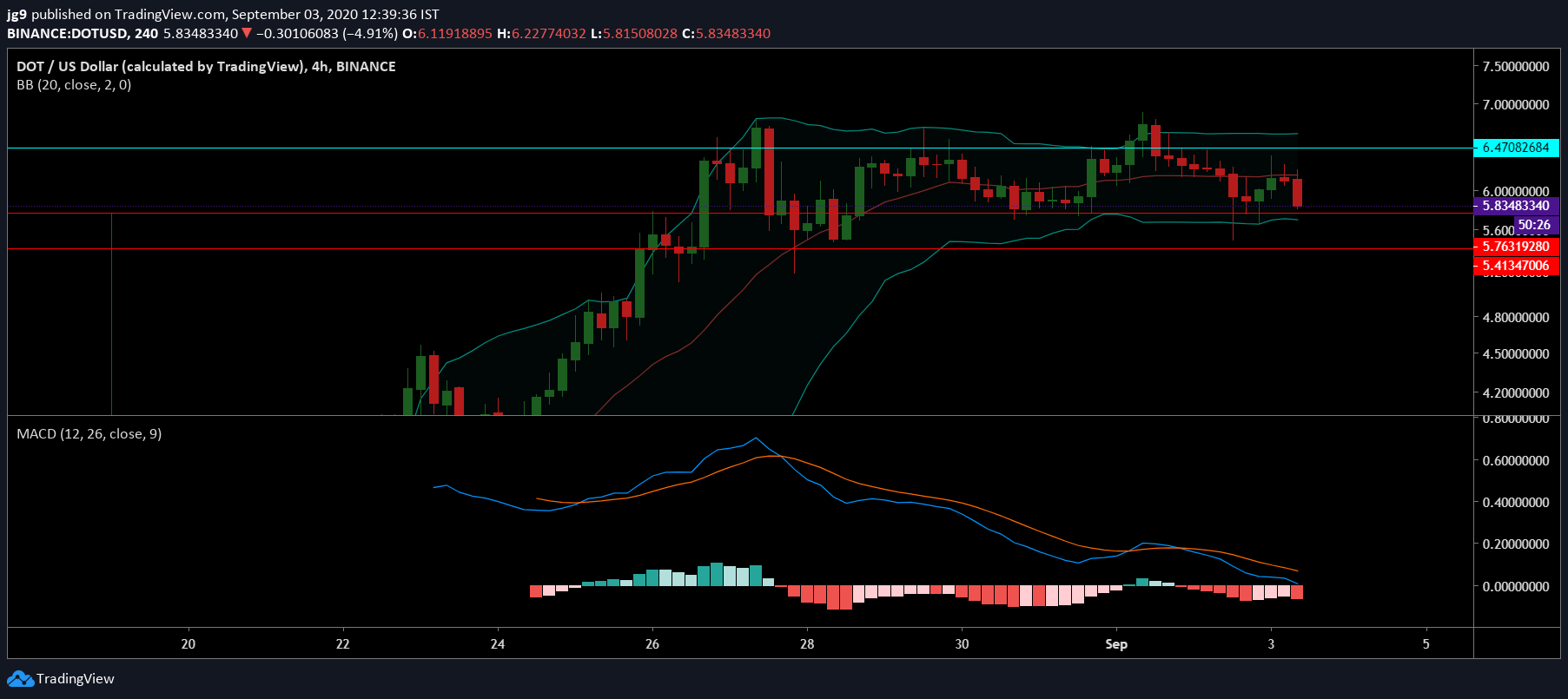Click the 7.50000000 price axis value

point(1516,66)
